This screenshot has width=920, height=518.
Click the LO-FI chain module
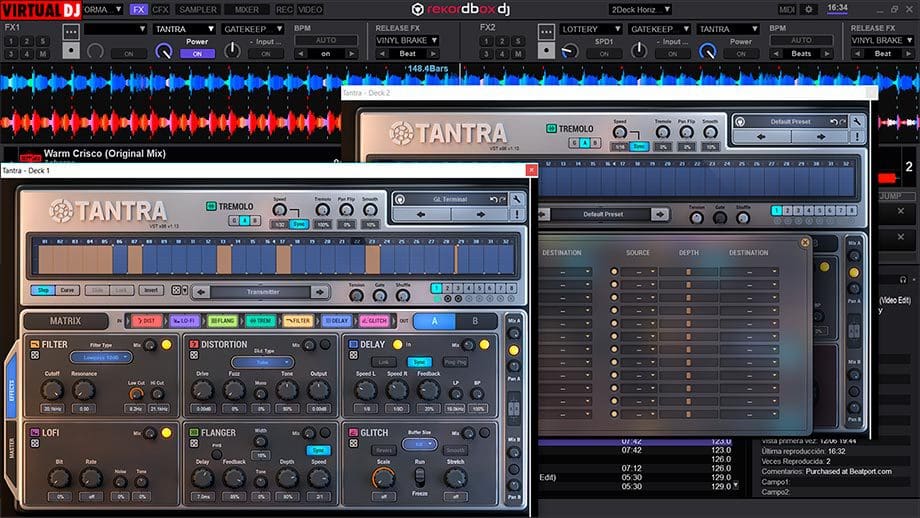[x=185, y=321]
